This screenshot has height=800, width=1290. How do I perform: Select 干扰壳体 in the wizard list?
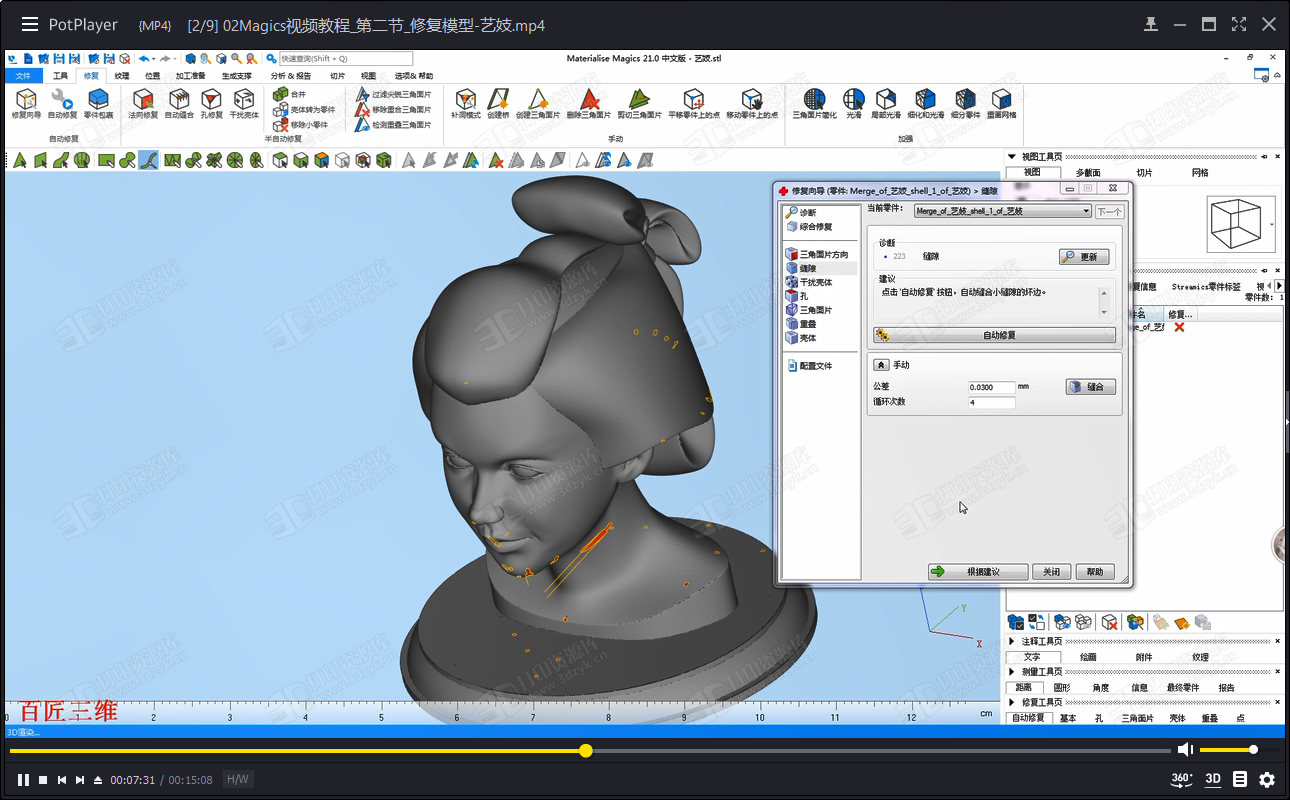807,282
